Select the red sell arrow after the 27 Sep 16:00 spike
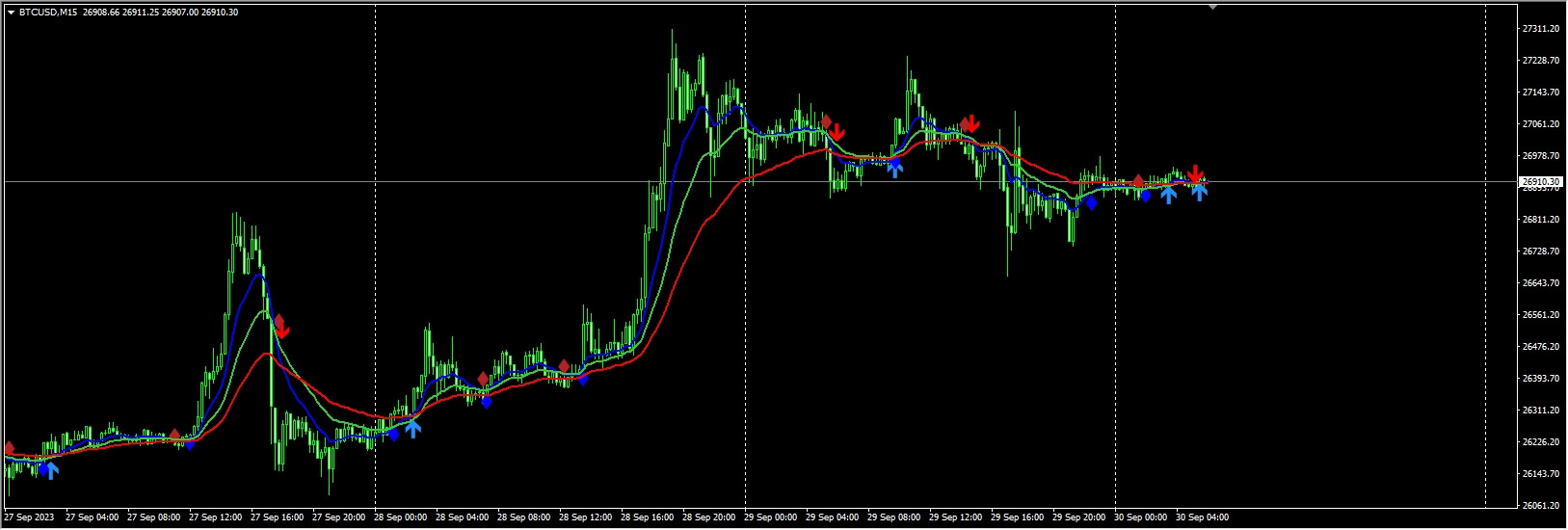 point(281,330)
